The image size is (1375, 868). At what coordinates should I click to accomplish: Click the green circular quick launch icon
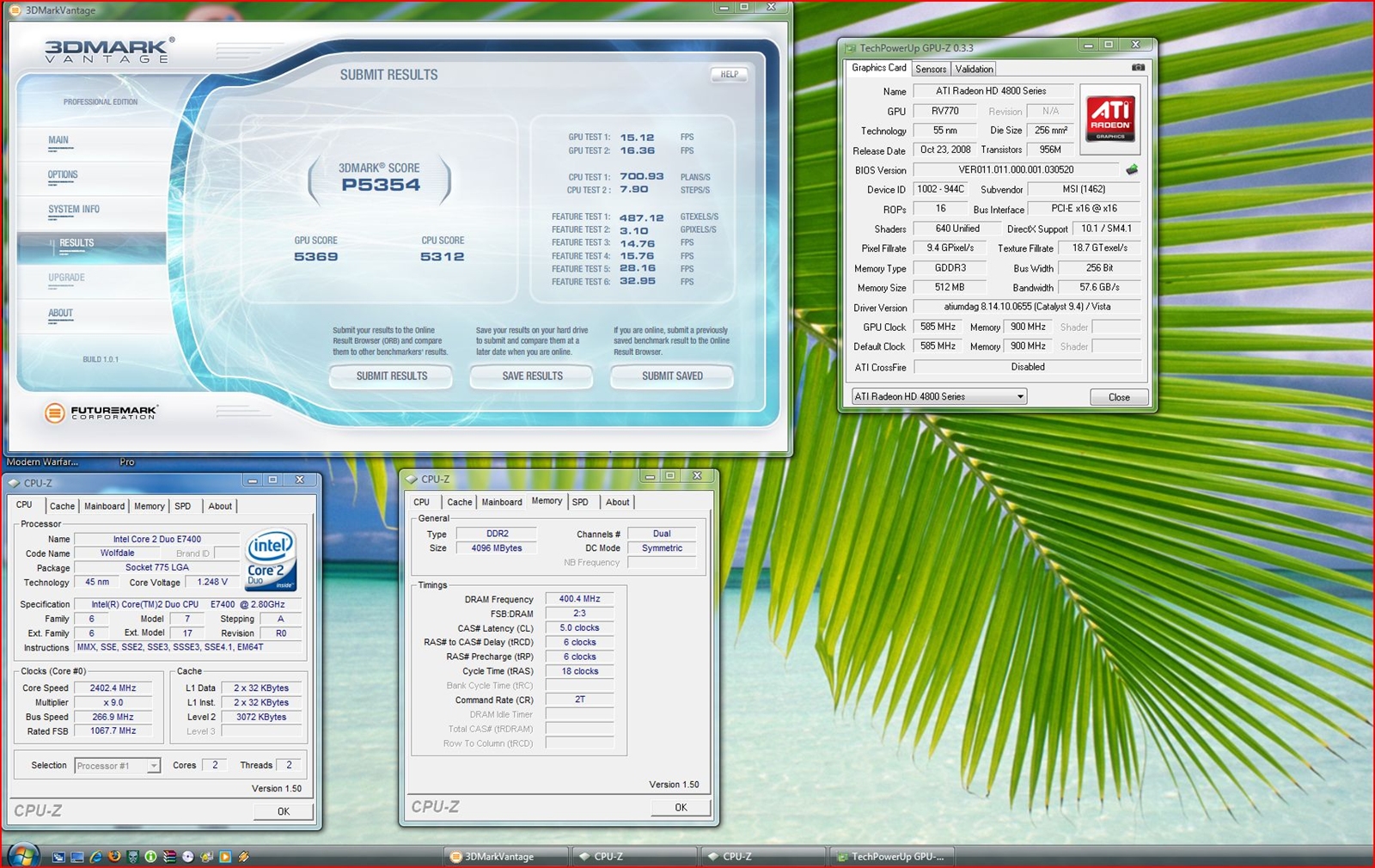(x=150, y=857)
